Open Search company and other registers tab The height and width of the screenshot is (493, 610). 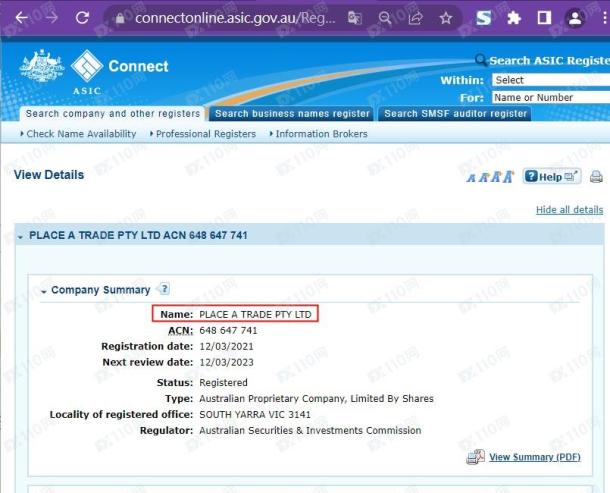[112, 114]
